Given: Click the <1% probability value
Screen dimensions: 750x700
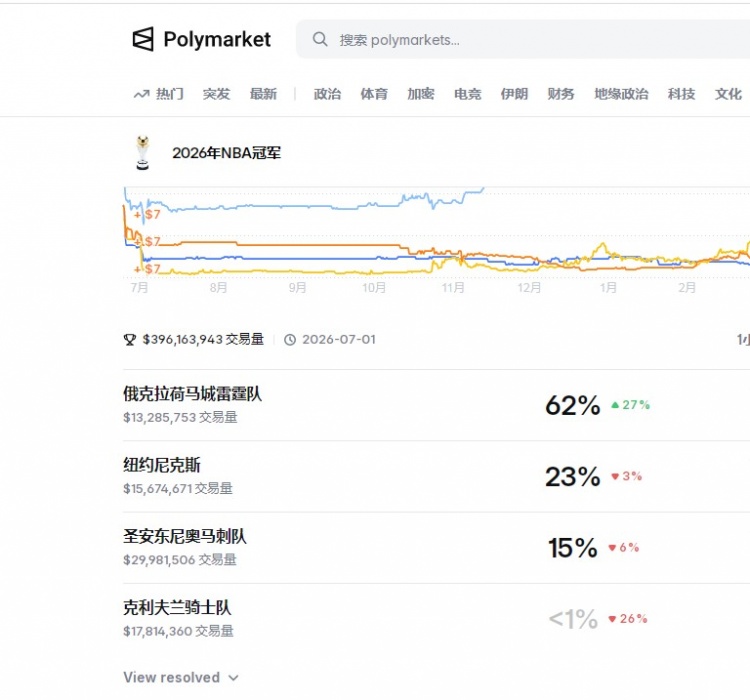Looking at the screenshot, I should (573, 620).
